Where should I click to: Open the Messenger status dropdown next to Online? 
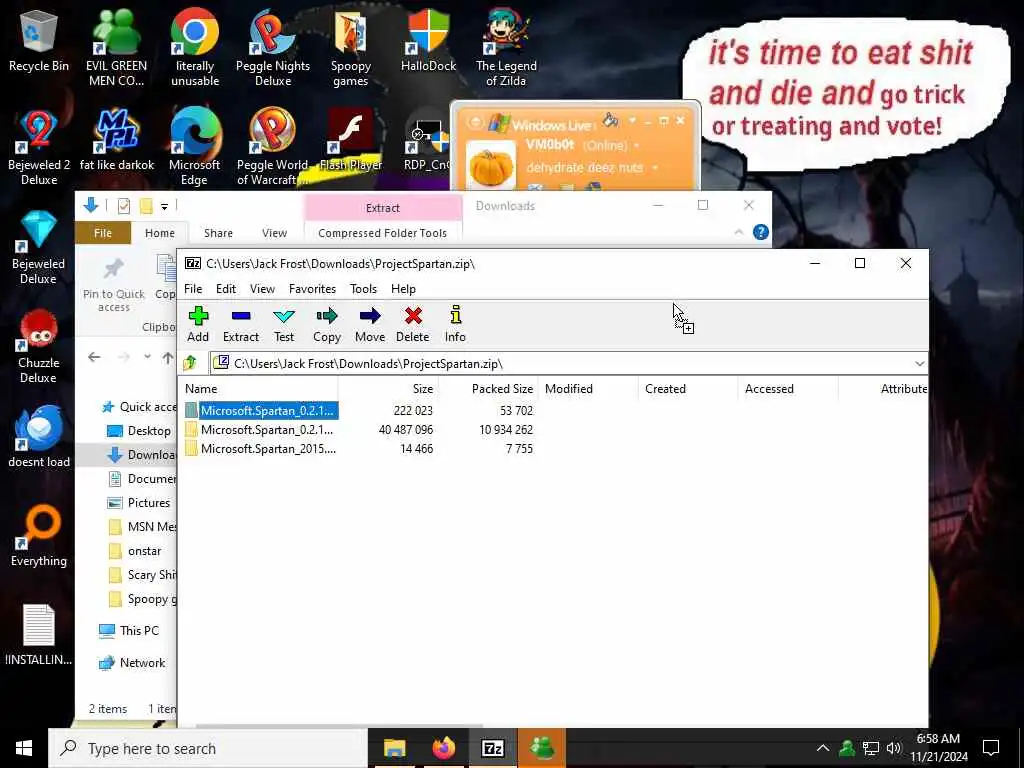coord(636,146)
